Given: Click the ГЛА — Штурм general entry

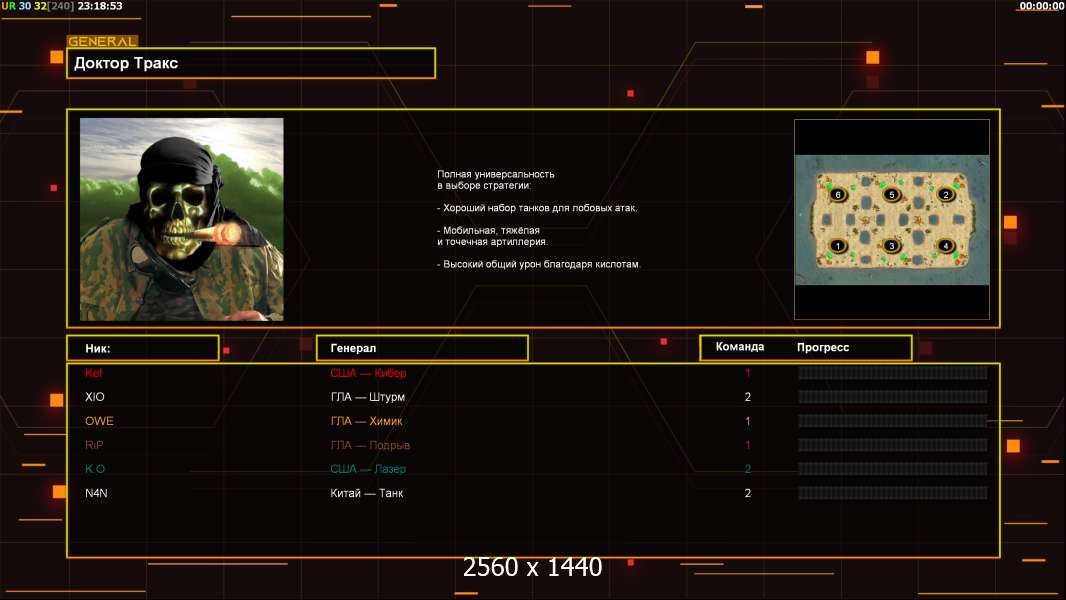Looking at the screenshot, I should 367,397.
